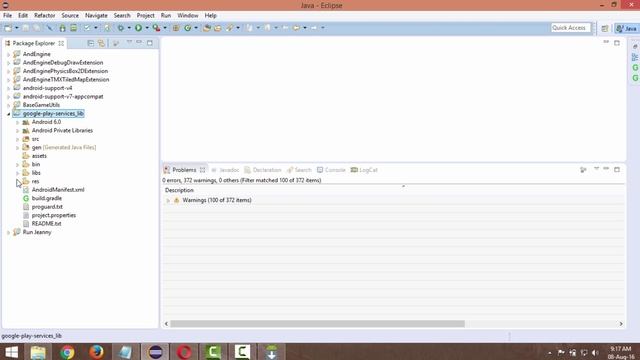Select project.properties file
This screenshot has height=360, width=640.
coord(53,216)
